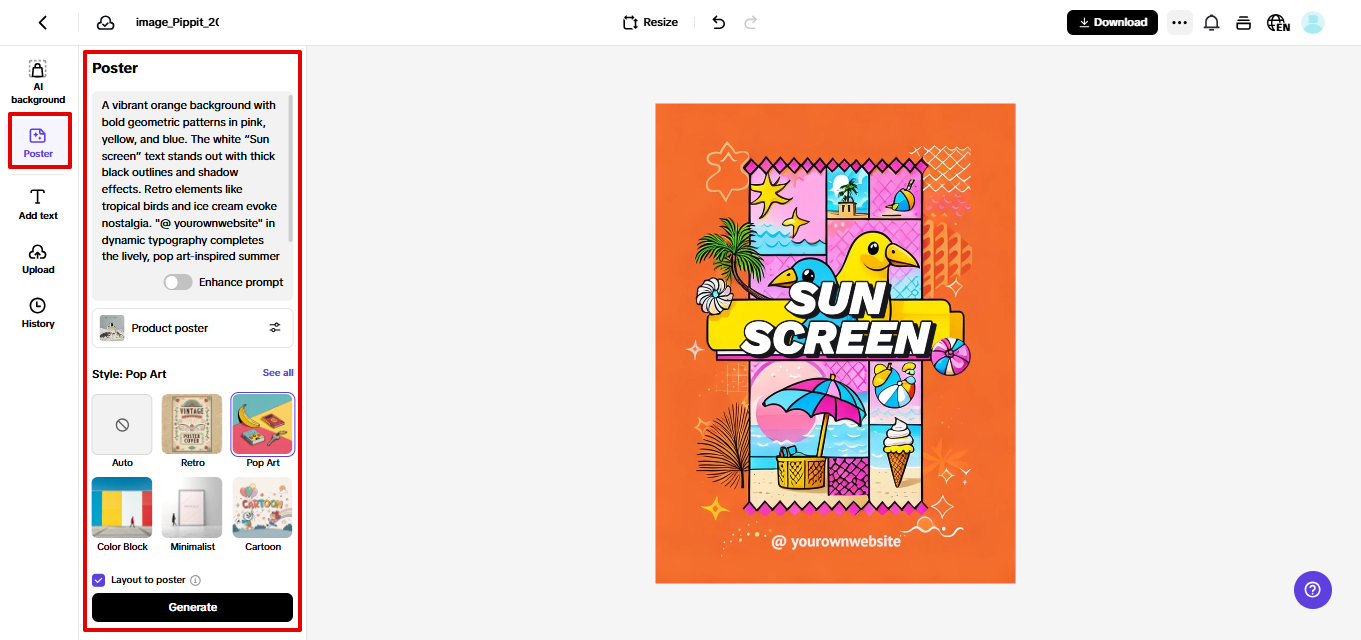Open the History panel
1361x640 pixels.
(x=38, y=312)
